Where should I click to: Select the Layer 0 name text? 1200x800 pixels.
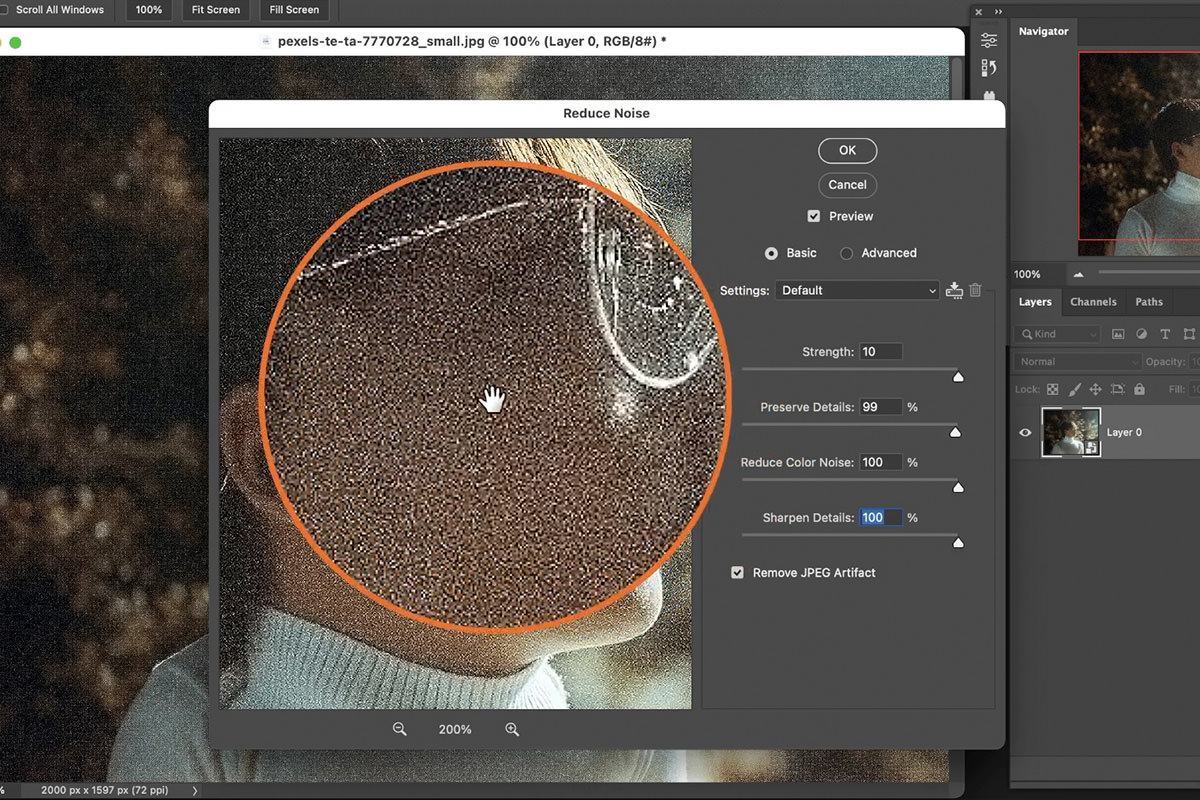[1124, 432]
